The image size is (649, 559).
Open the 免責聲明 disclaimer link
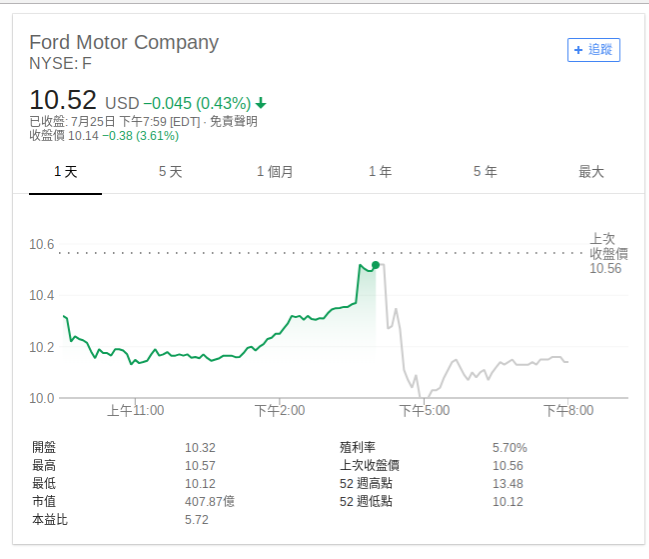pyautogui.click(x=233, y=122)
